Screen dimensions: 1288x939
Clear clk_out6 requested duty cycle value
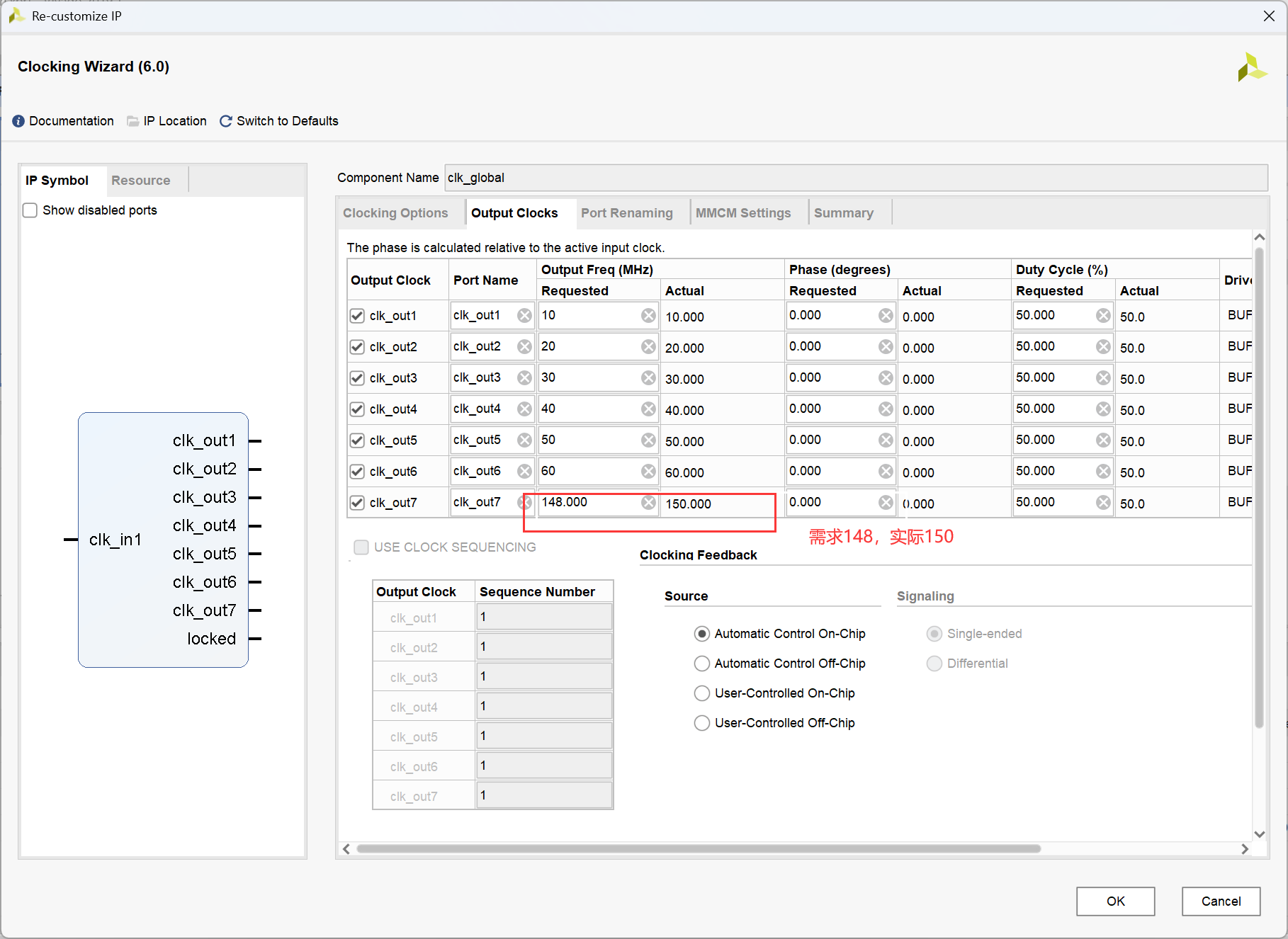tap(1103, 472)
